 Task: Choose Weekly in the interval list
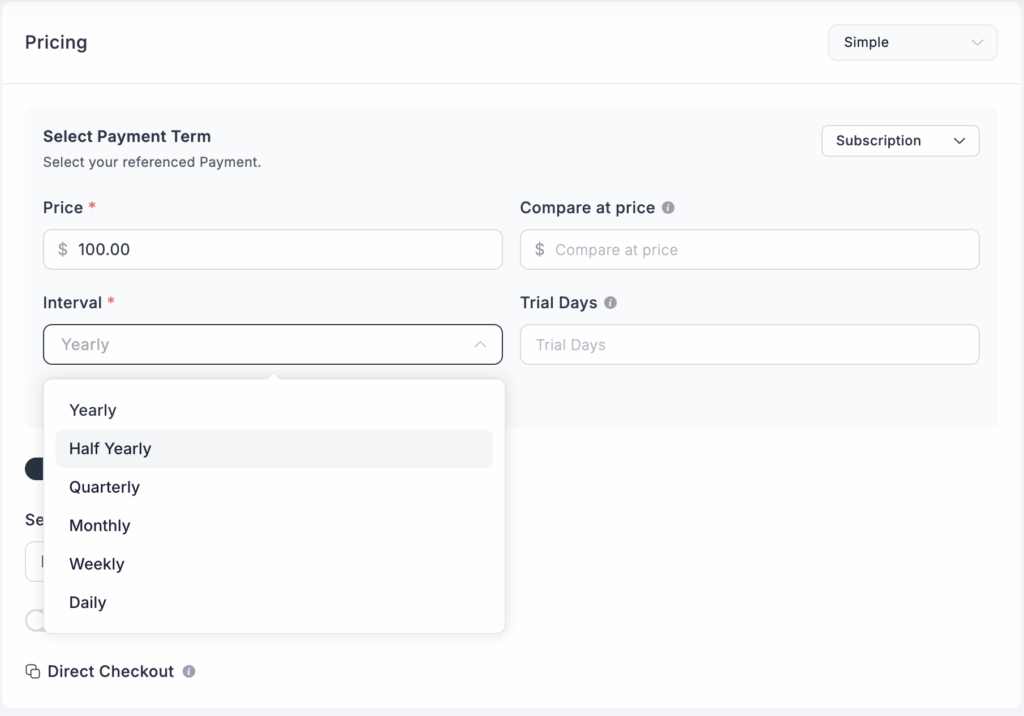coord(97,565)
